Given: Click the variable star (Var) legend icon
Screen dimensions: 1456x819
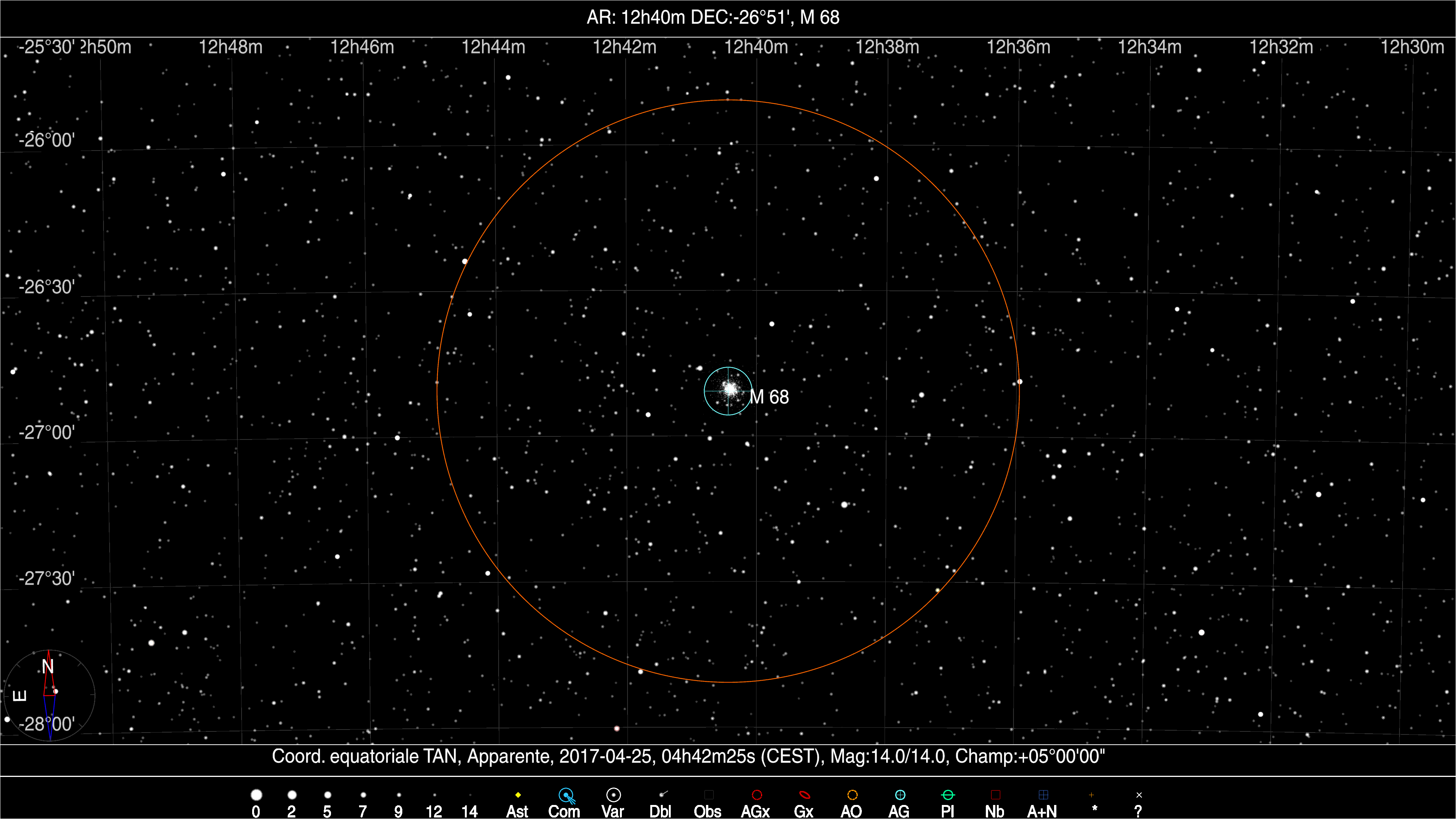Looking at the screenshot, I should click(613, 795).
